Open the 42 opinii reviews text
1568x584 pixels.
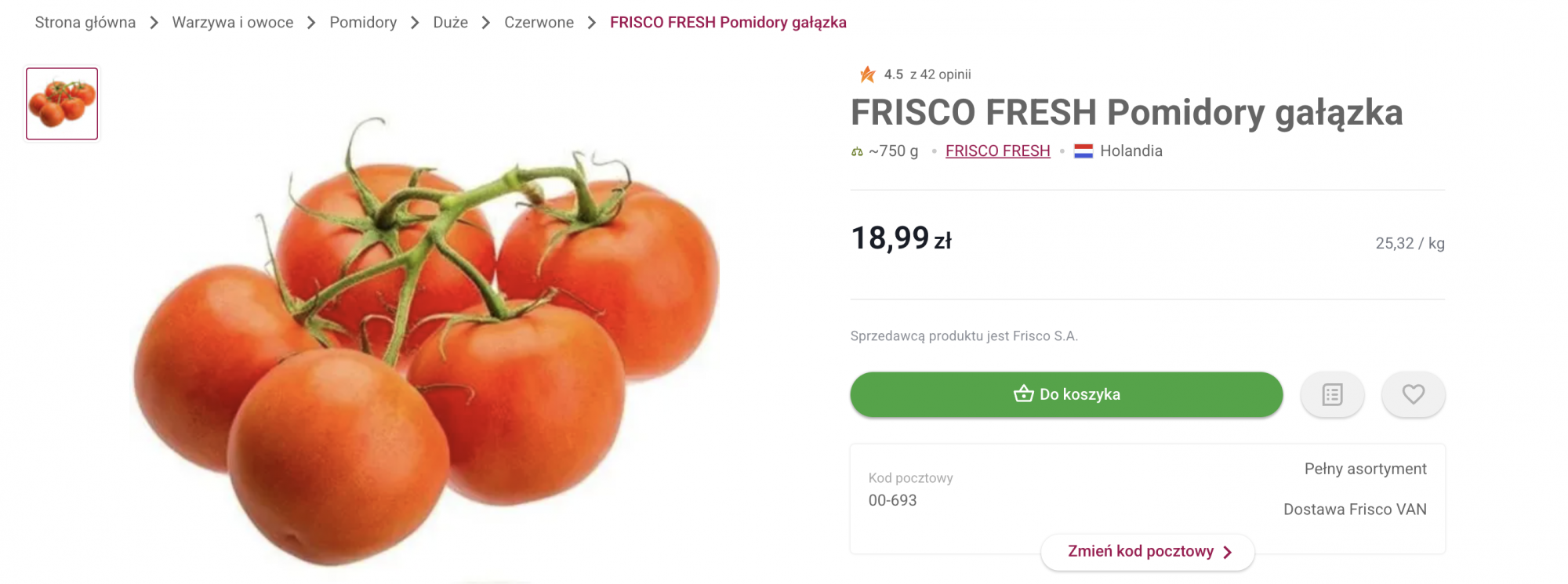pyautogui.click(x=940, y=74)
